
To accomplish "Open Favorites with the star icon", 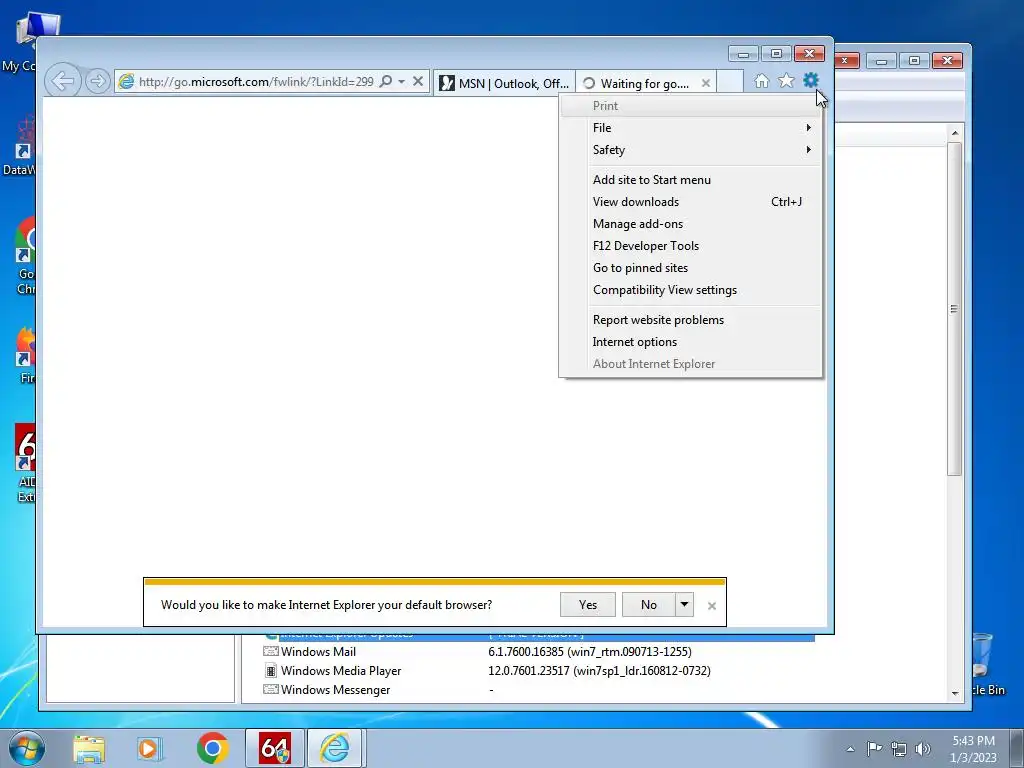I will click(786, 81).
